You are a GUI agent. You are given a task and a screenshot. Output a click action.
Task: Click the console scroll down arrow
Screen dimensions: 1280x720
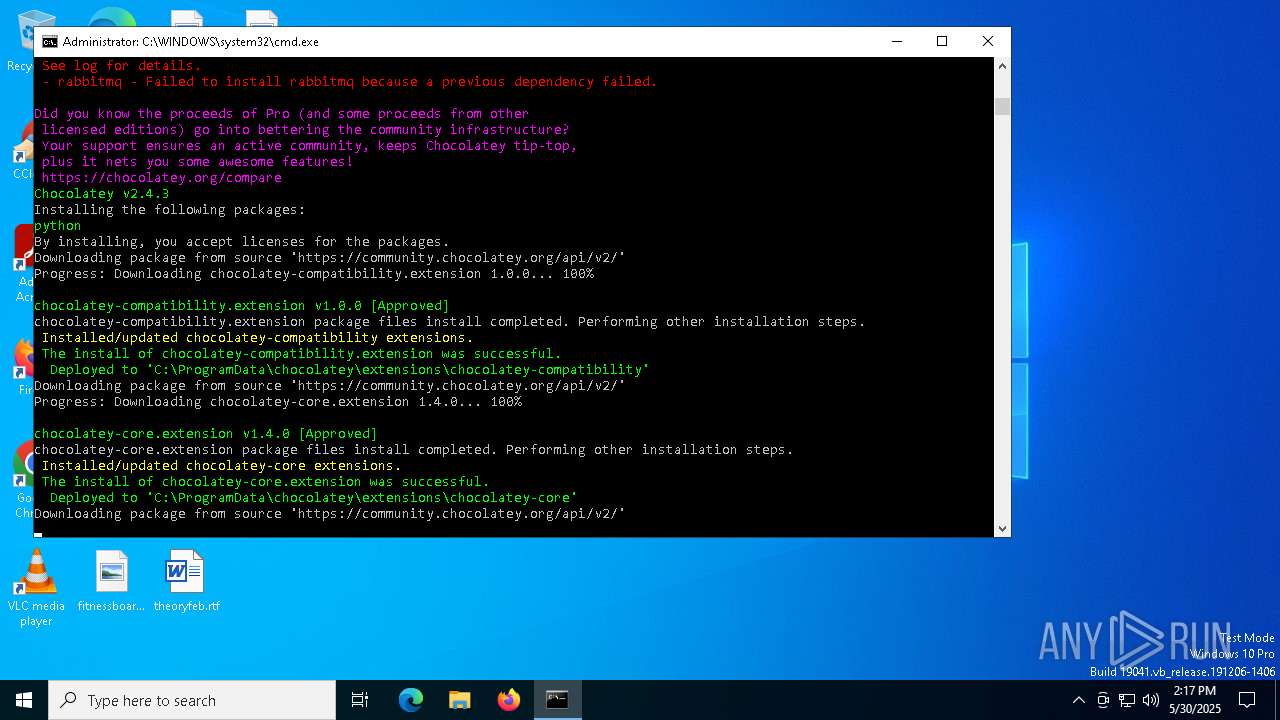point(1002,528)
